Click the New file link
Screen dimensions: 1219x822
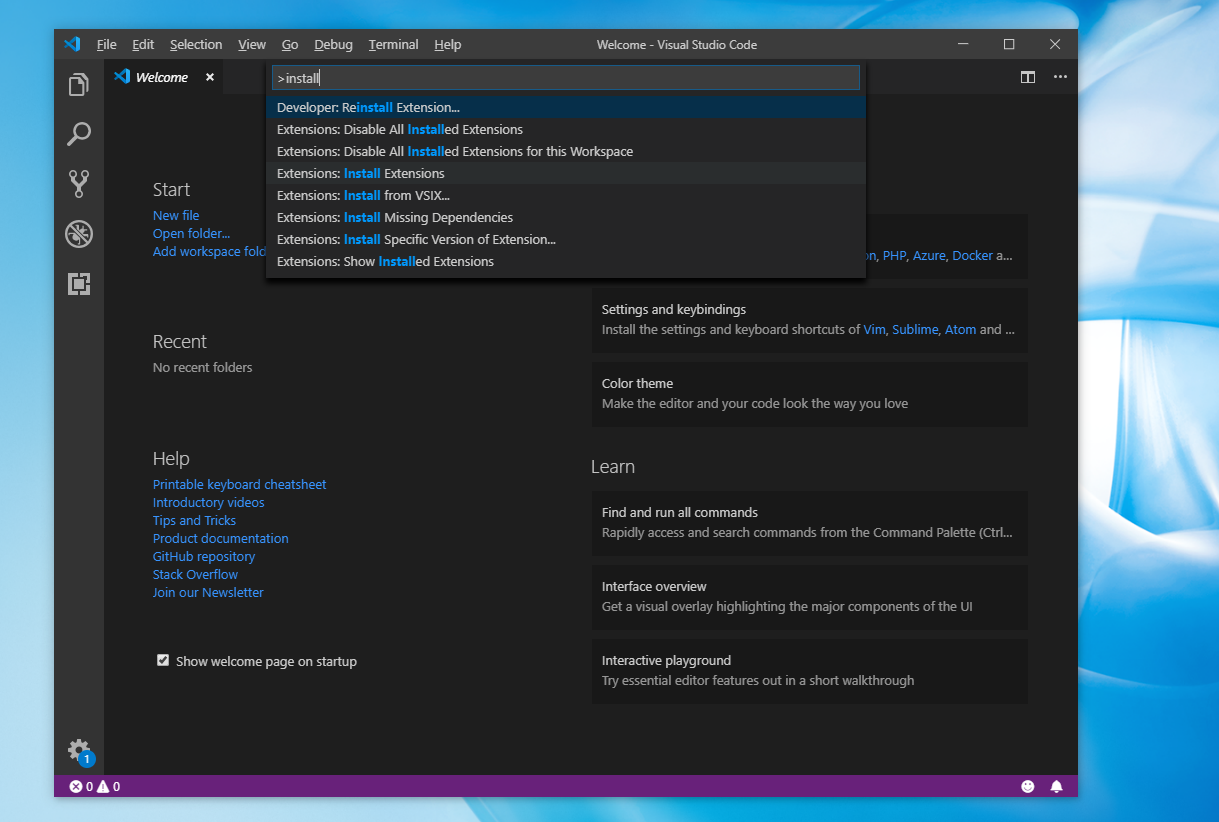[176, 215]
